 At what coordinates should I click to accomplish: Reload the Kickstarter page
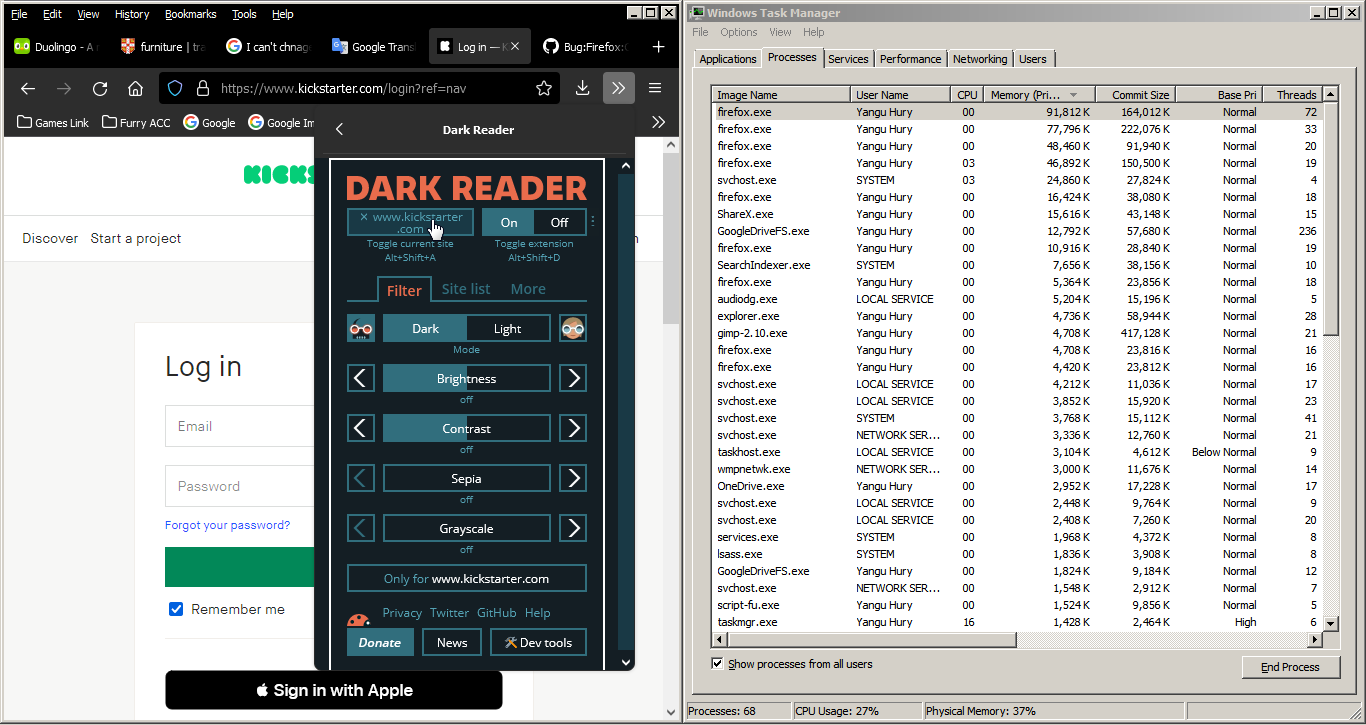(99, 88)
